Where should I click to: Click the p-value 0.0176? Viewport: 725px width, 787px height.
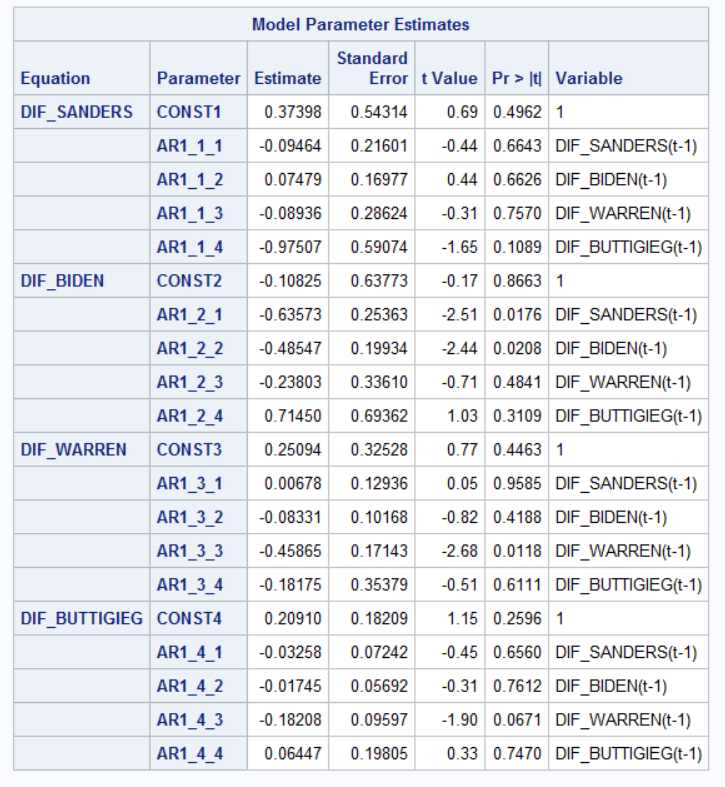coord(517,315)
